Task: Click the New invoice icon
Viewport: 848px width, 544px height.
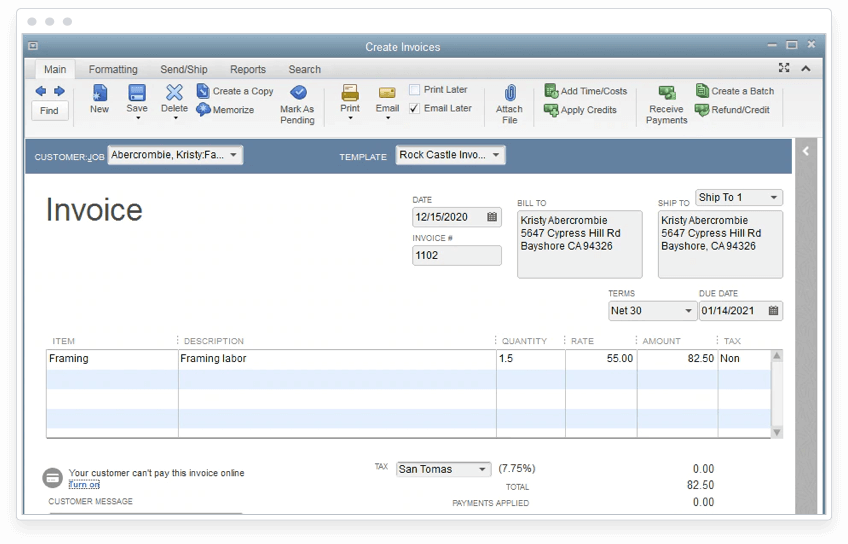Action: tap(100, 92)
